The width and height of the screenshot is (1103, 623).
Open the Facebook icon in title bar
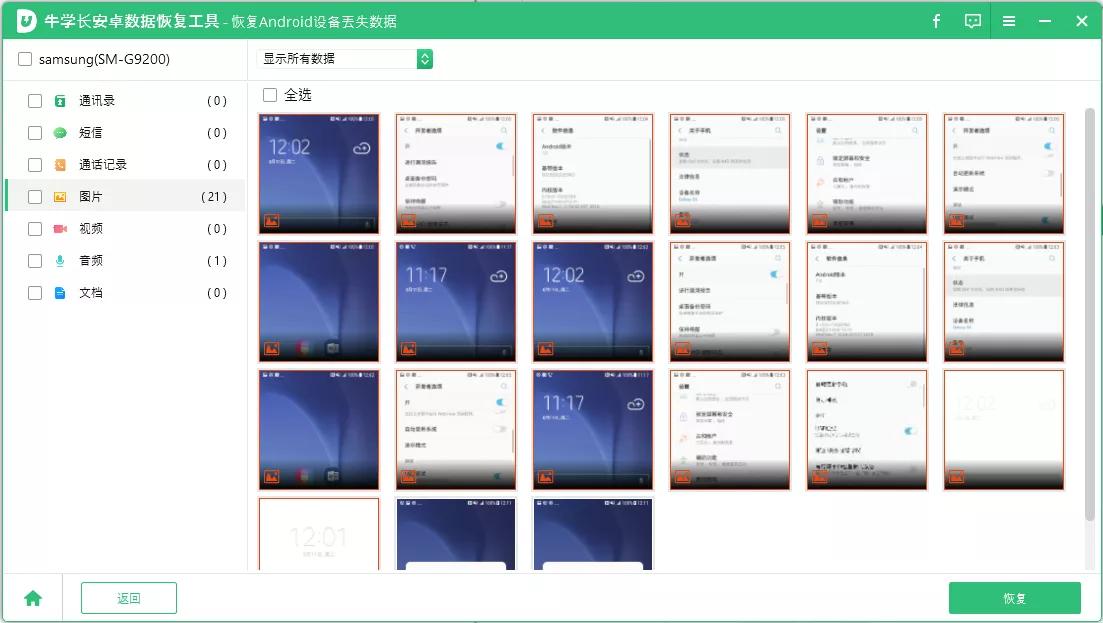[x=936, y=20]
